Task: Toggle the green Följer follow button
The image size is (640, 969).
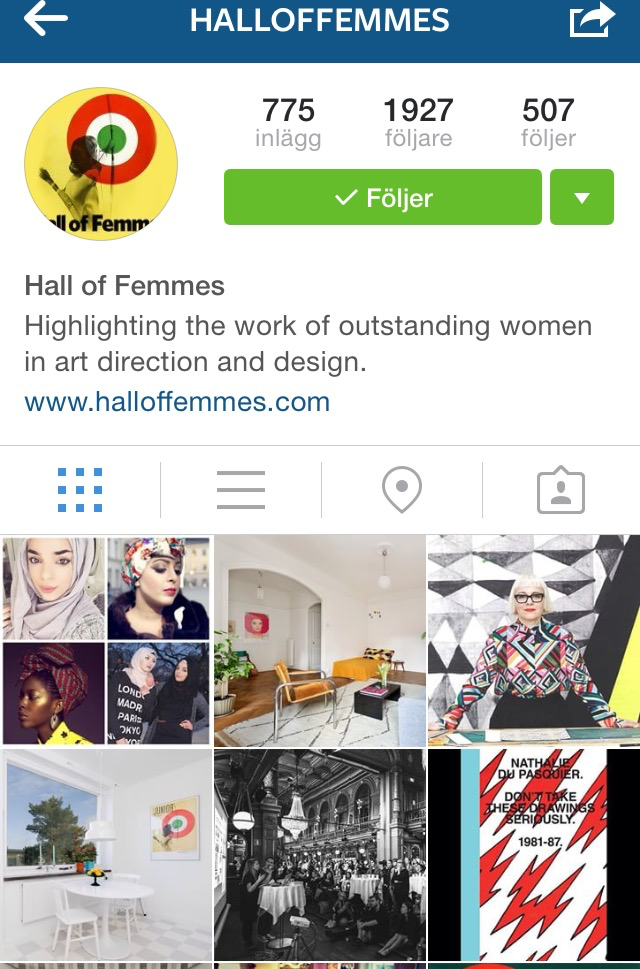Action: click(x=382, y=197)
